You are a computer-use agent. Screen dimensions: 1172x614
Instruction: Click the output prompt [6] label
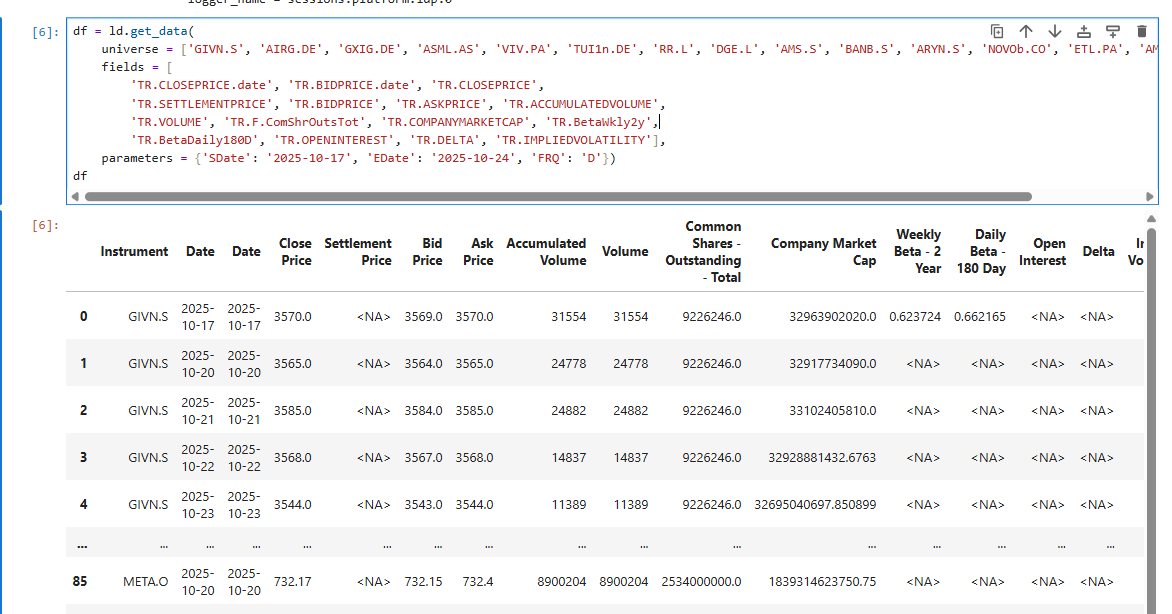(44, 224)
